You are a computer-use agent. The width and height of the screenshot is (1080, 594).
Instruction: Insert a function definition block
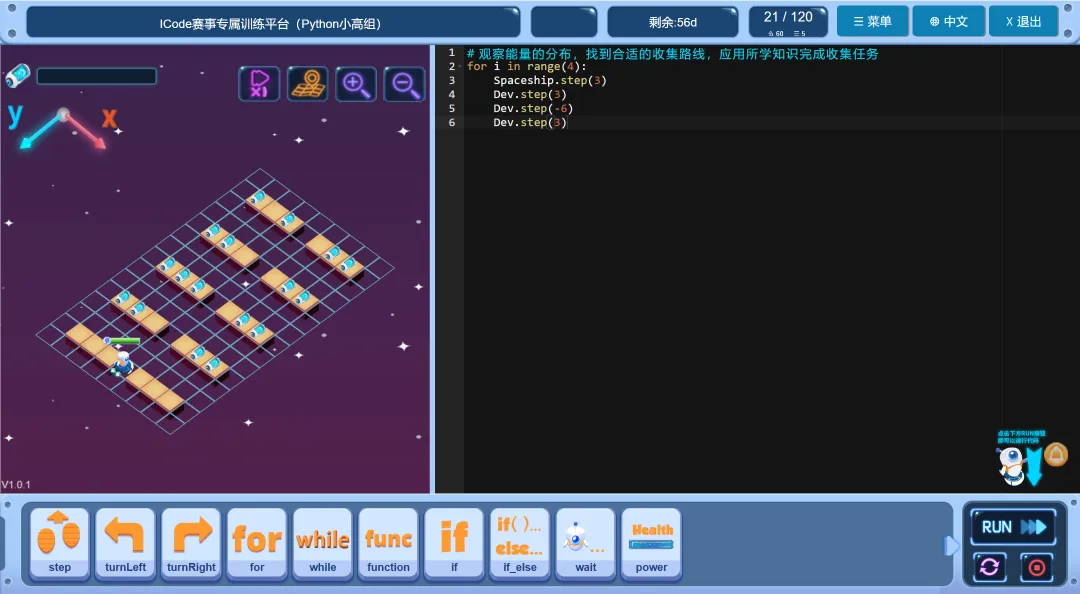(388, 544)
